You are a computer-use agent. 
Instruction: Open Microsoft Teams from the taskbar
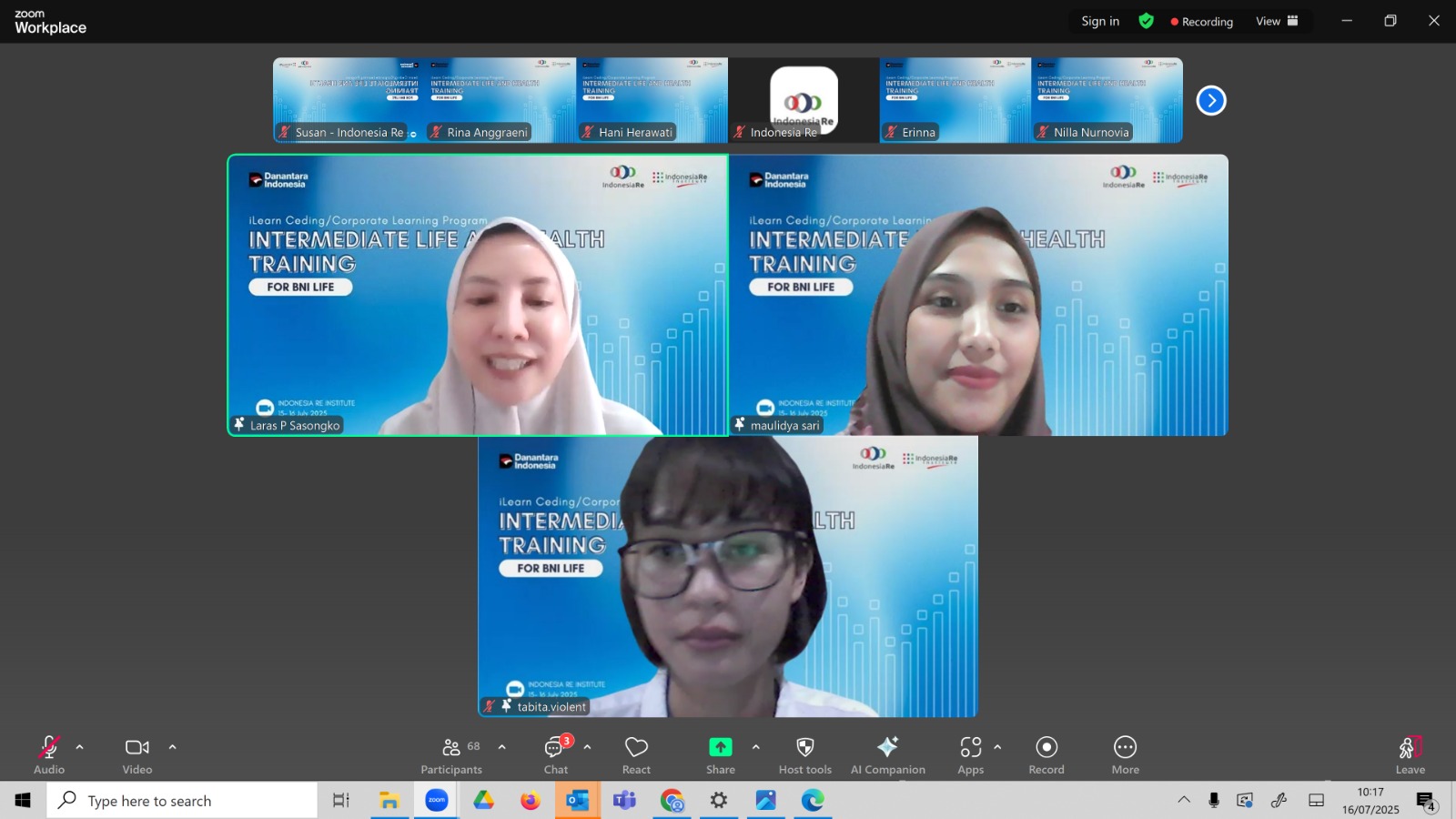(x=624, y=801)
